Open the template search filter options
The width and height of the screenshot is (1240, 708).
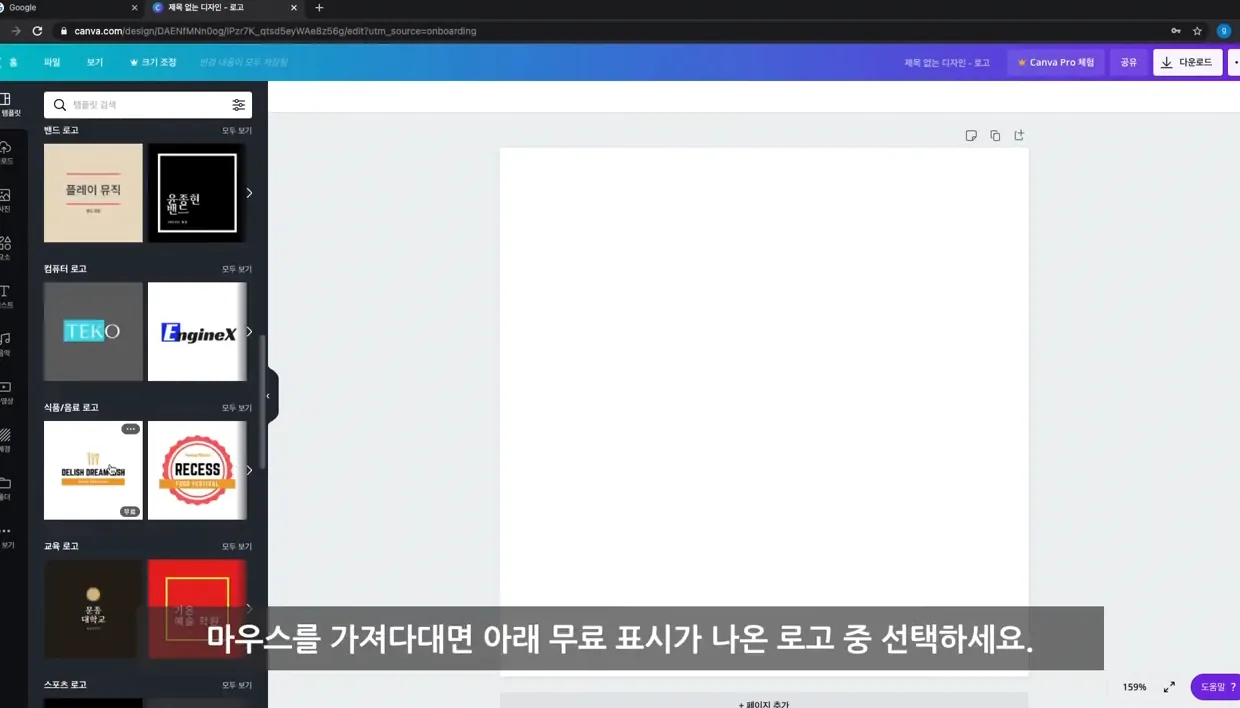click(238, 105)
